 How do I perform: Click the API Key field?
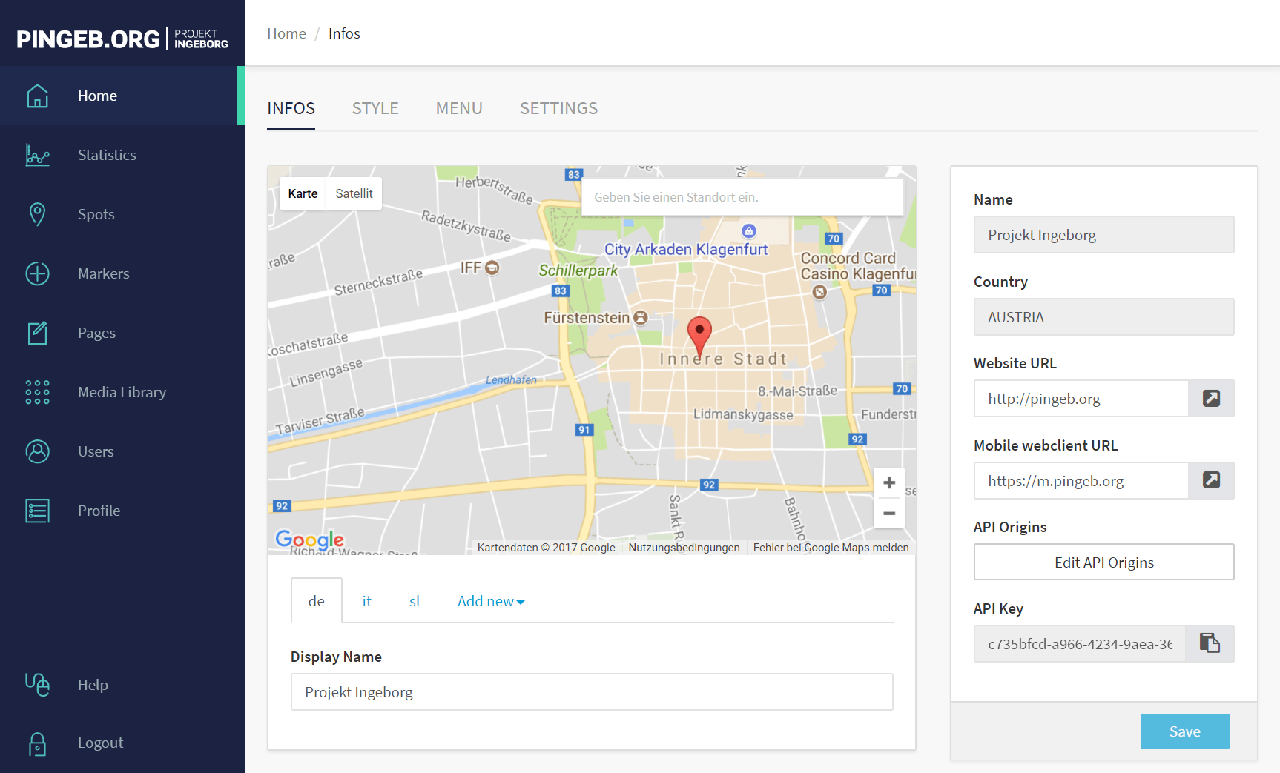point(1080,644)
